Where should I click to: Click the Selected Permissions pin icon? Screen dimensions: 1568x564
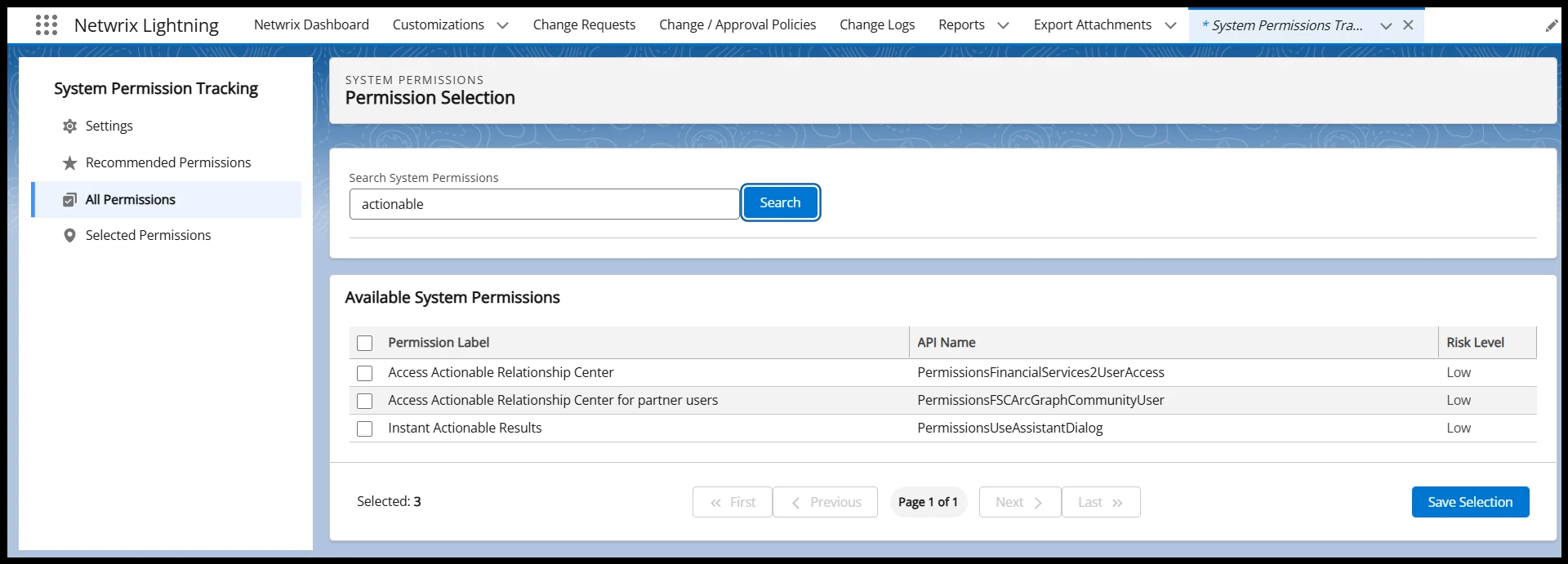coord(70,236)
